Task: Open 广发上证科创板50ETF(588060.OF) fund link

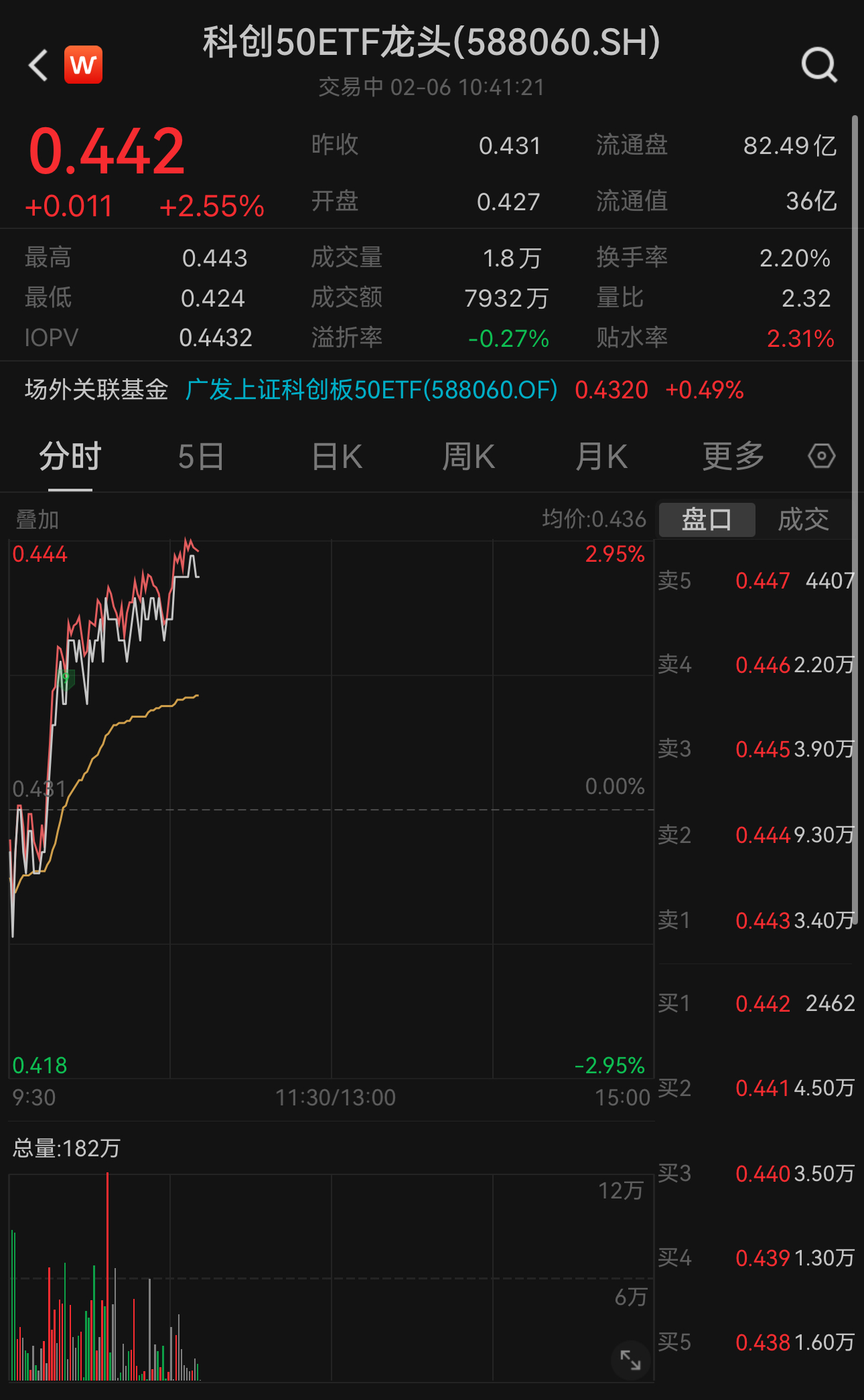Action: click(x=372, y=390)
